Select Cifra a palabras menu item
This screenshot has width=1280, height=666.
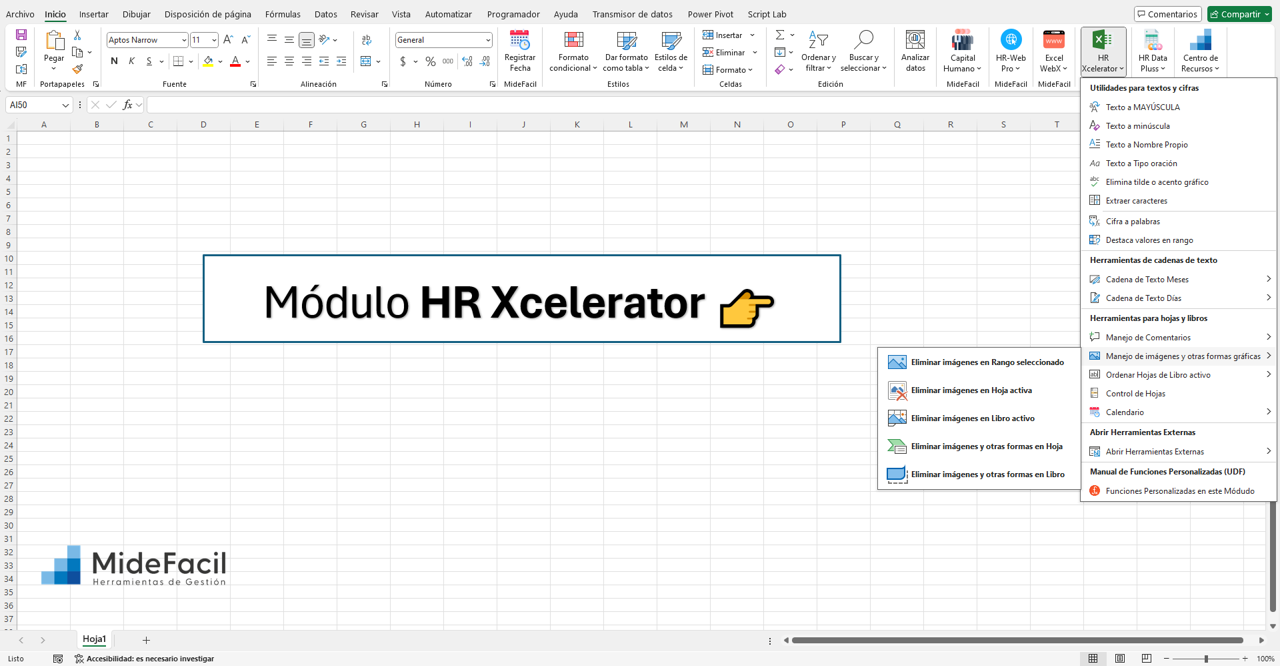(1178, 221)
